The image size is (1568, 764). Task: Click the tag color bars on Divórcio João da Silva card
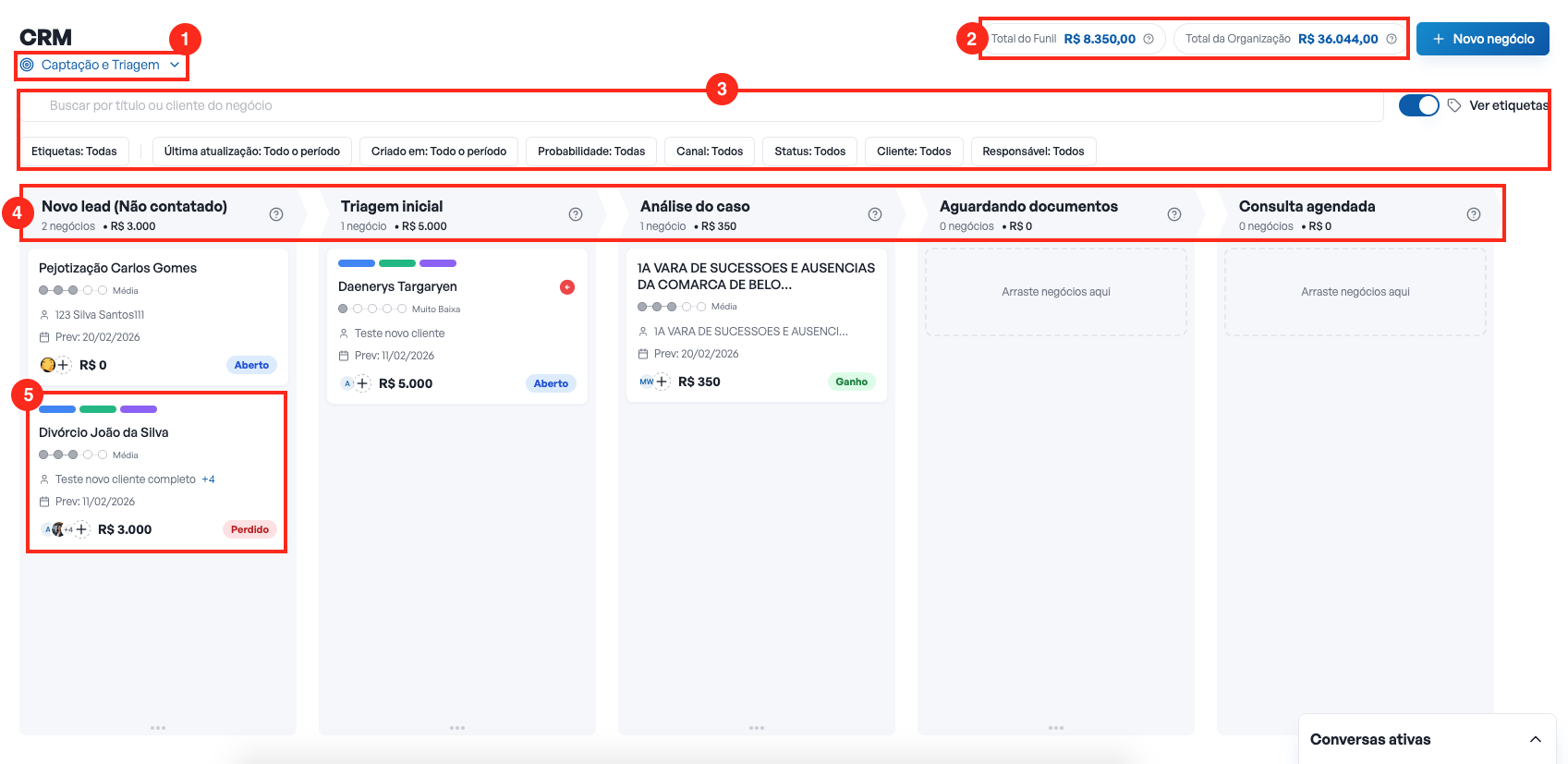pos(98,409)
